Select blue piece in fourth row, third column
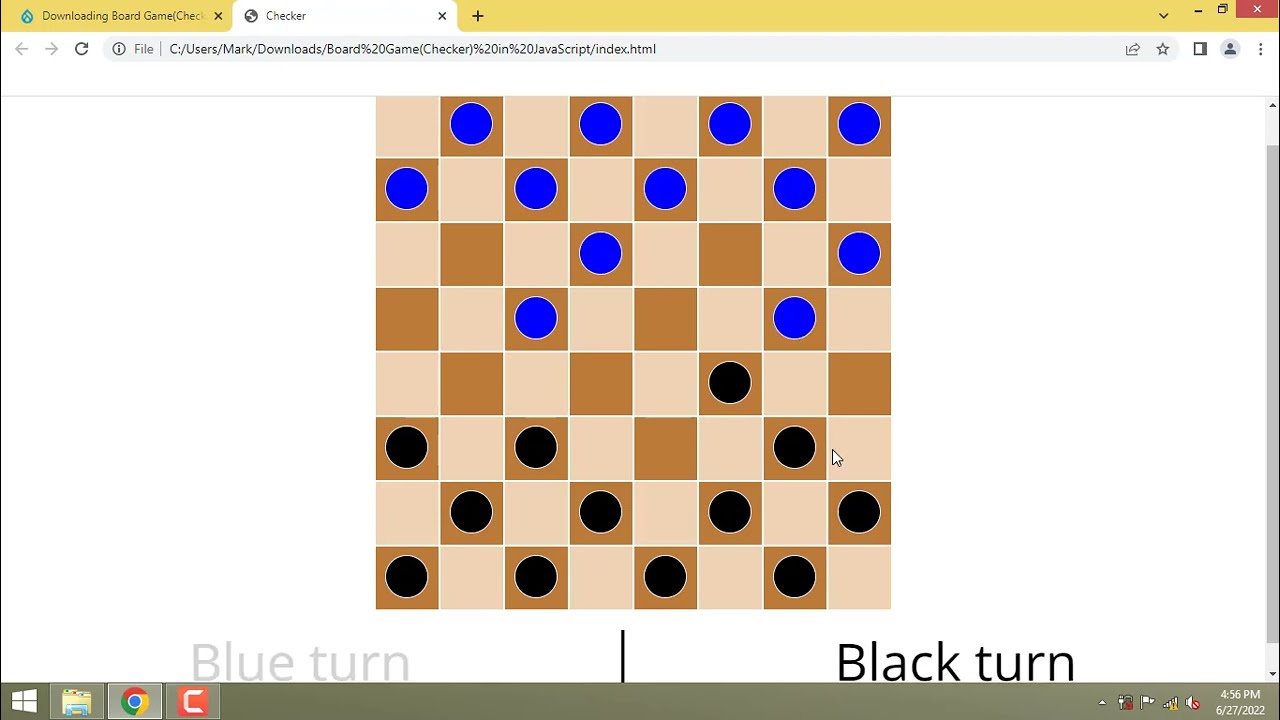Viewport: 1280px width, 720px height. coord(536,318)
